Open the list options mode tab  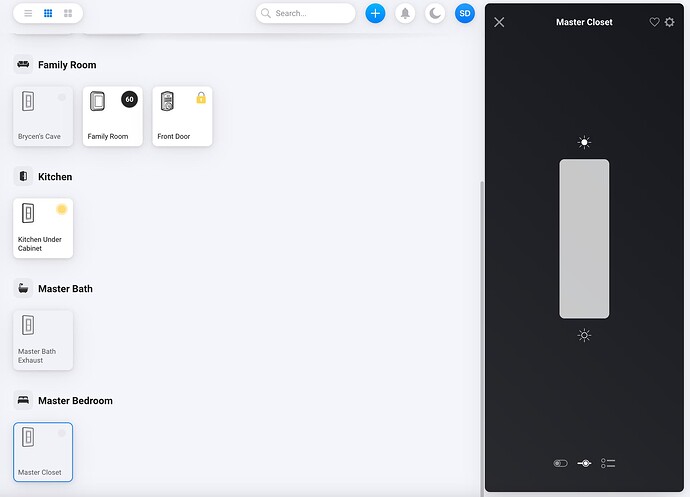(608, 463)
